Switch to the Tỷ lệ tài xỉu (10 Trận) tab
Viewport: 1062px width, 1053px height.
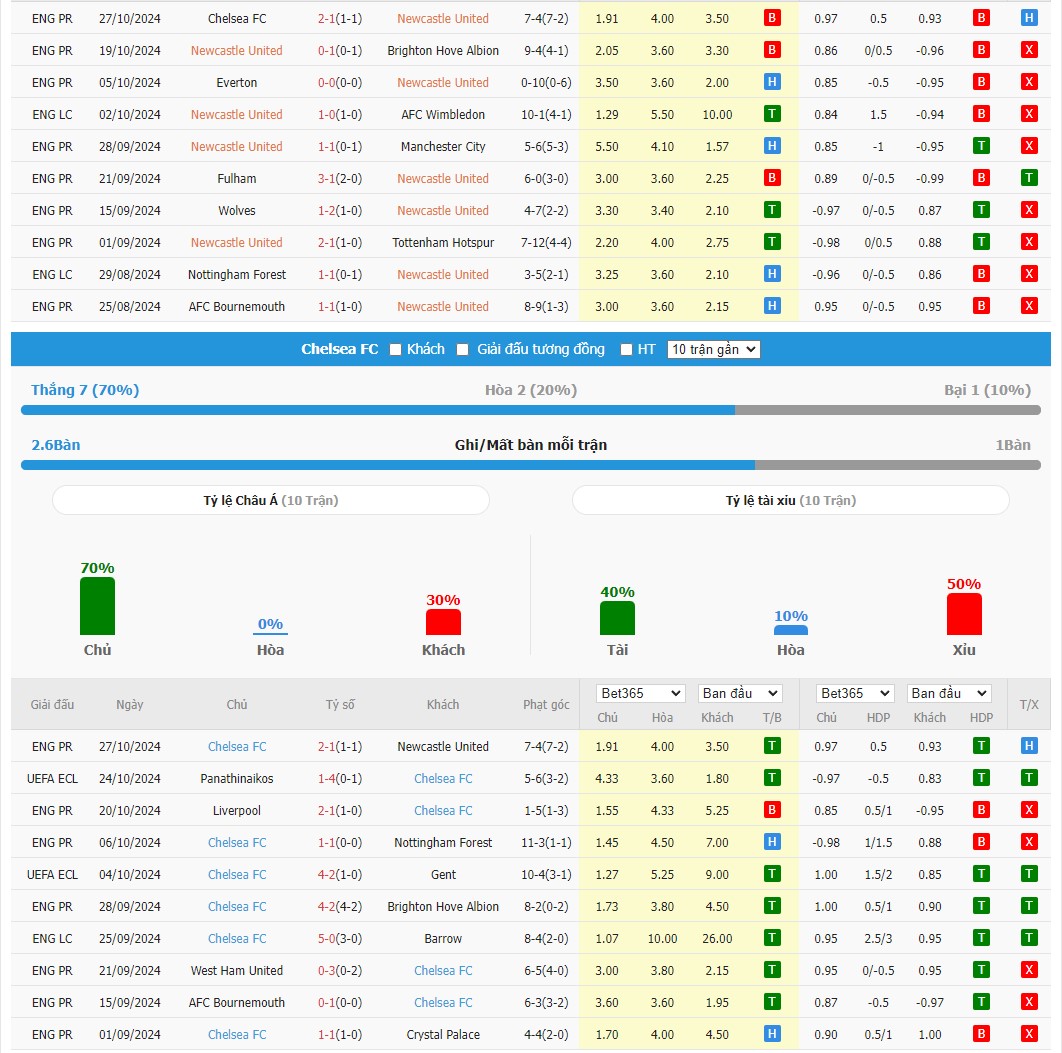(790, 500)
